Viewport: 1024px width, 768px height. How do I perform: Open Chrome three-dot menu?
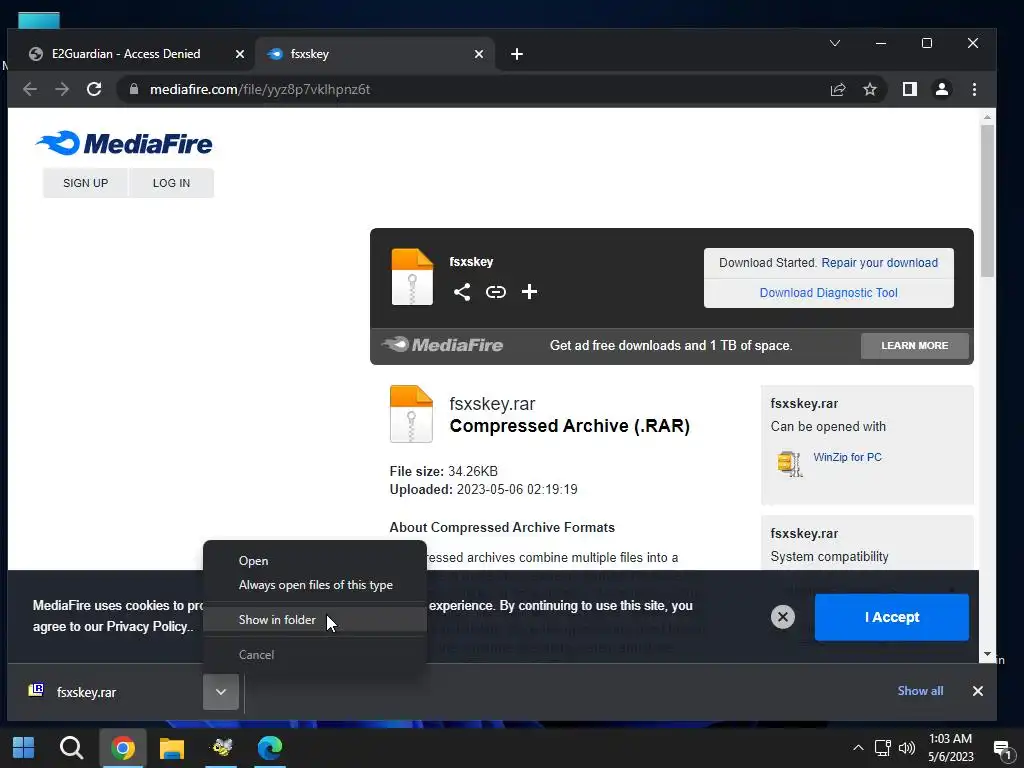tap(974, 89)
